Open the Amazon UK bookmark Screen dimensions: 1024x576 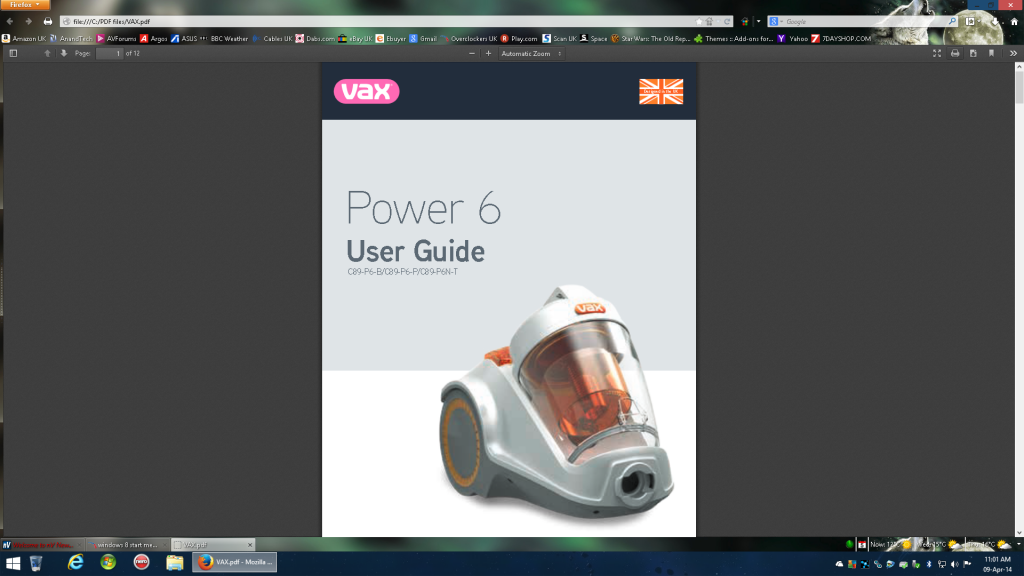tap(24, 39)
